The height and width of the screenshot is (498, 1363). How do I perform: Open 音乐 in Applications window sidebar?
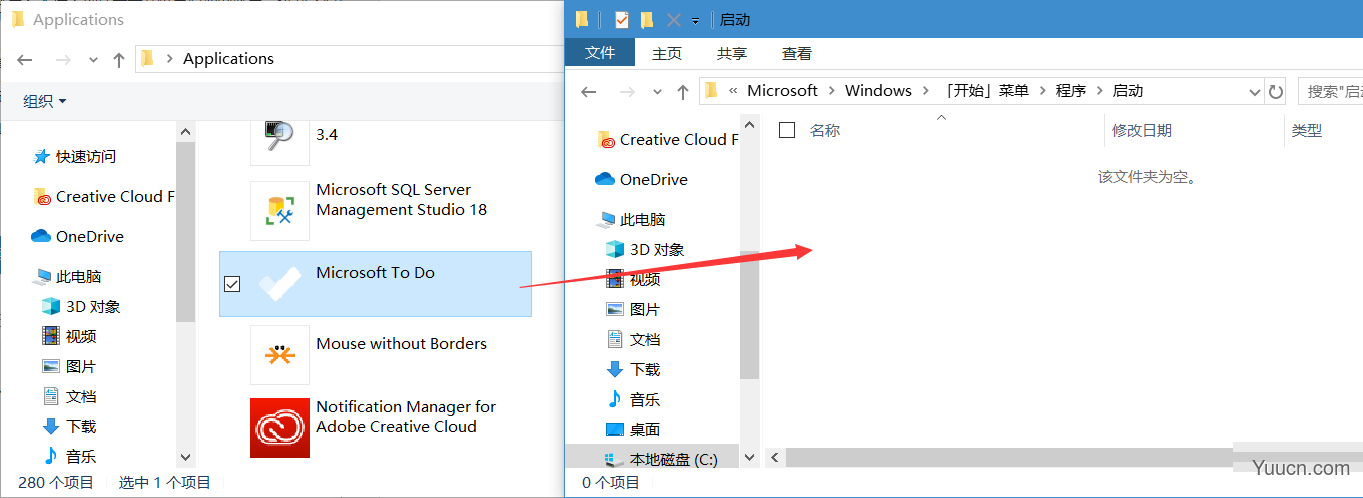(x=69, y=457)
